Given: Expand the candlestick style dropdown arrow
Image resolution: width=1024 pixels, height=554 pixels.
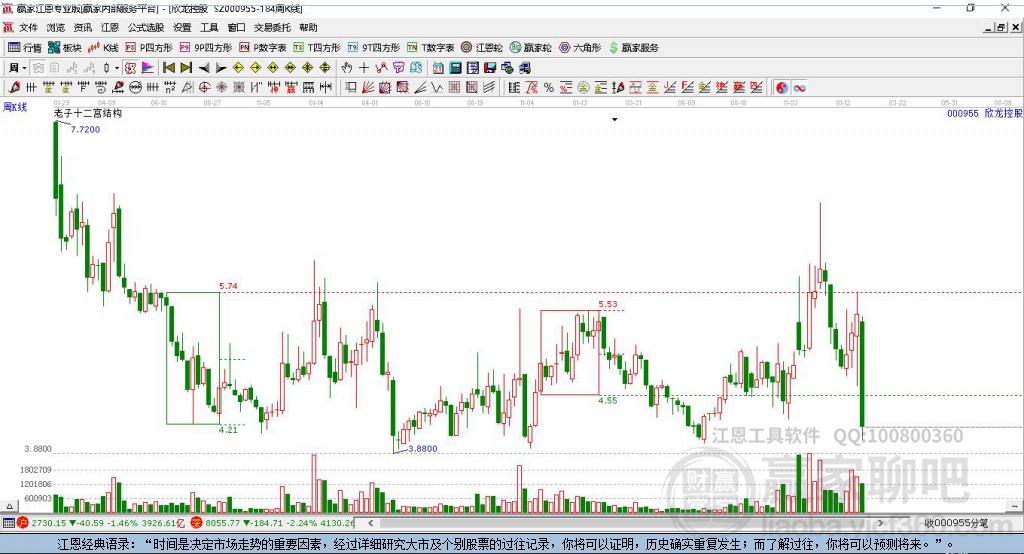Looking at the screenshot, I should click(x=117, y=68).
